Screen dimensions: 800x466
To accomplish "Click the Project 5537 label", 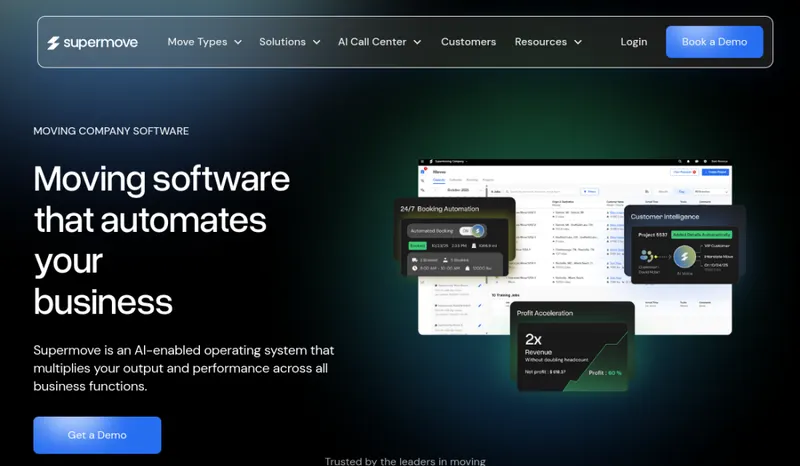I will (653, 235).
